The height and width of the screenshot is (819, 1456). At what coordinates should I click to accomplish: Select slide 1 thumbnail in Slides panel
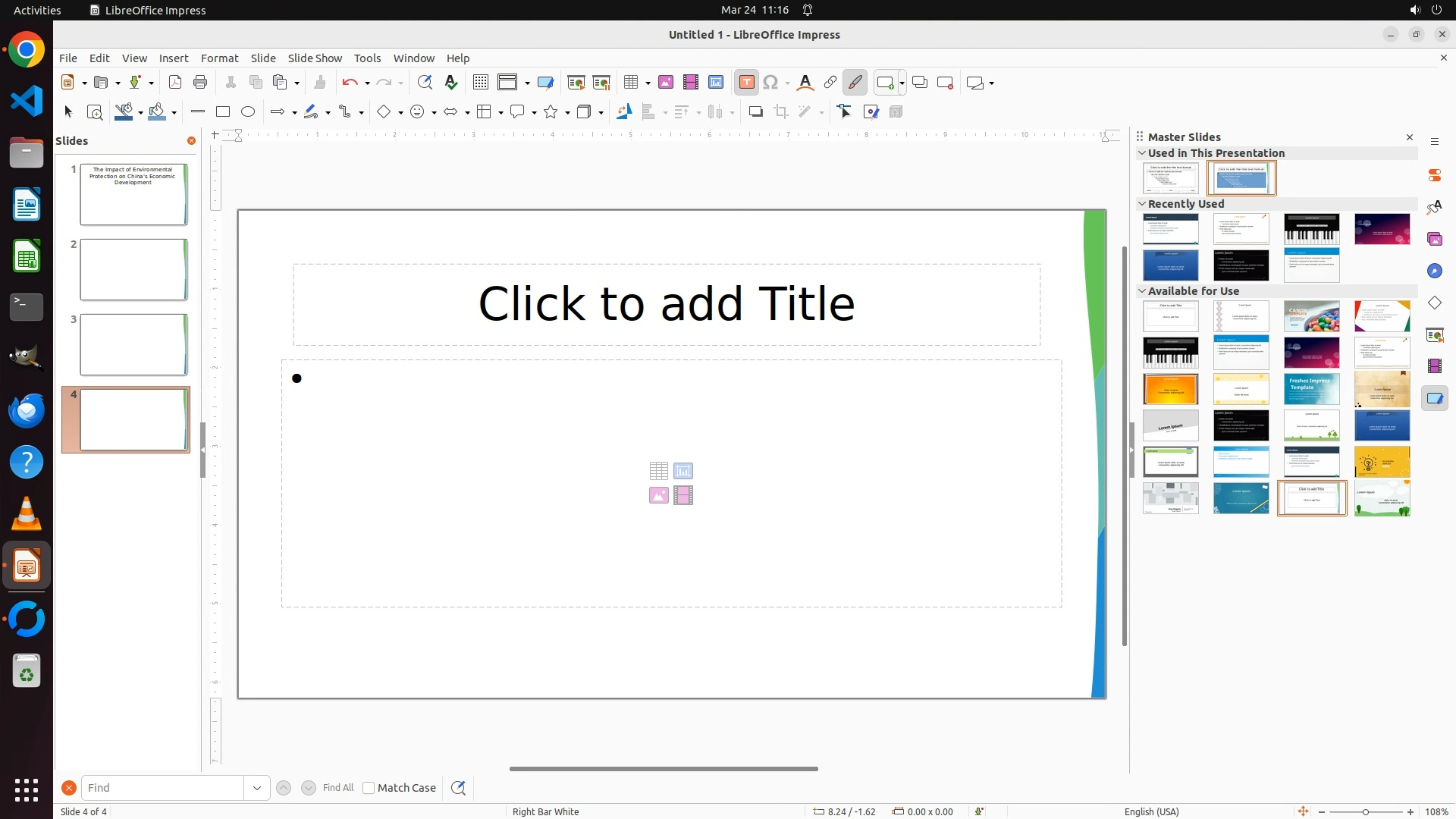pyautogui.click(x=133, y=194)
